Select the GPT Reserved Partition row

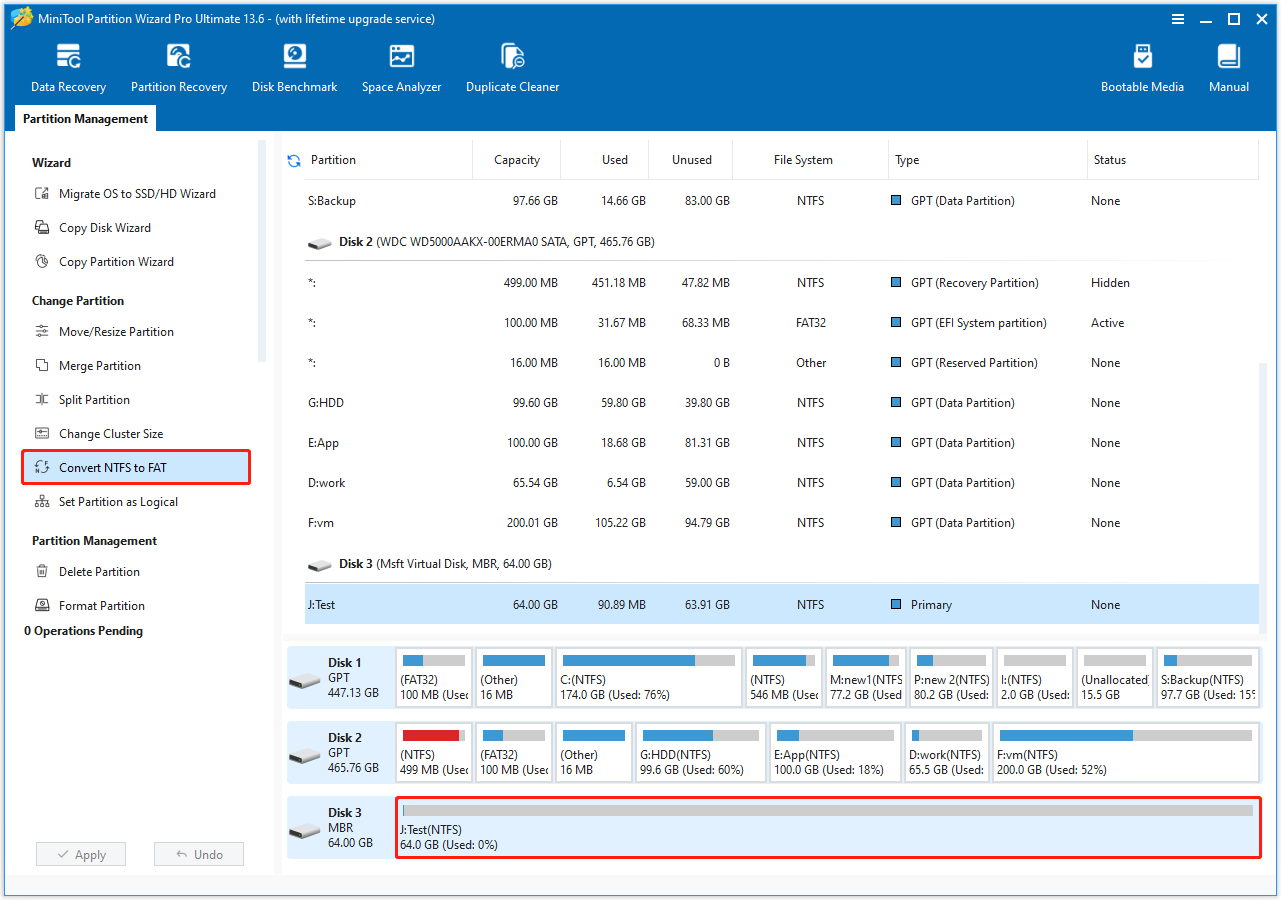(781, 363)
